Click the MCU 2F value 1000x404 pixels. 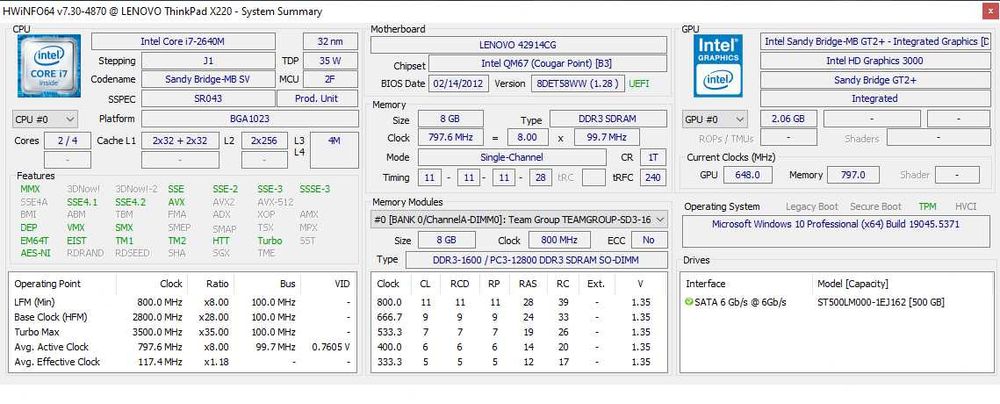[330, 80]
